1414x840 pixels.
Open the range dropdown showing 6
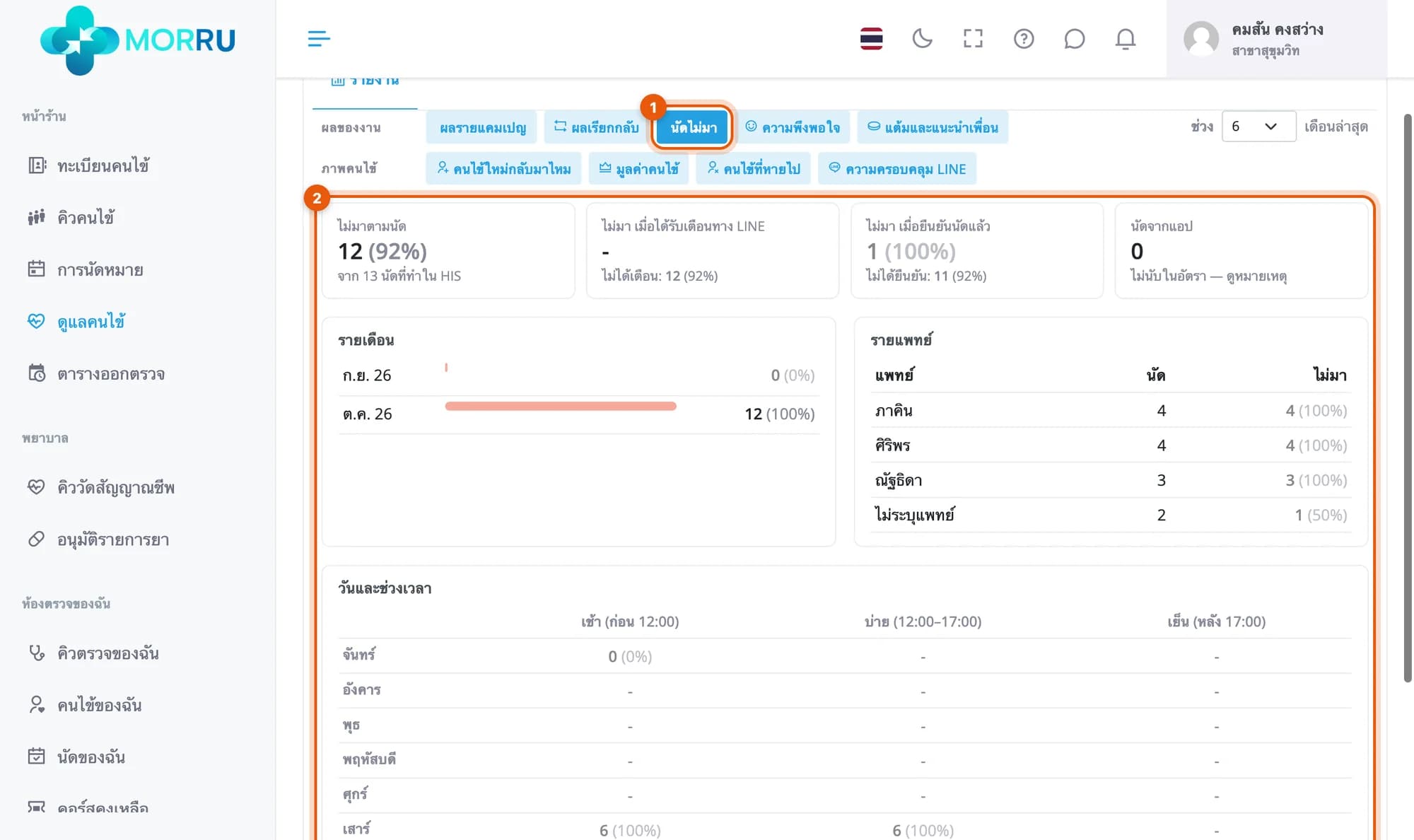tap(1258, 127)
